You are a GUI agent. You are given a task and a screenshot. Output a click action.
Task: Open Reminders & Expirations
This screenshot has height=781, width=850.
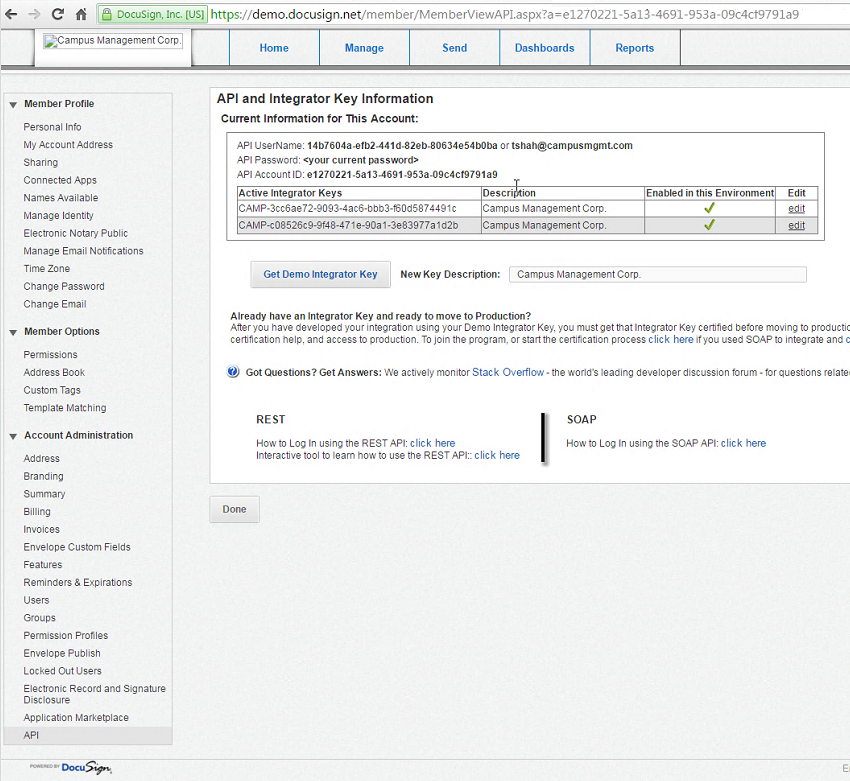click(78, 583)
